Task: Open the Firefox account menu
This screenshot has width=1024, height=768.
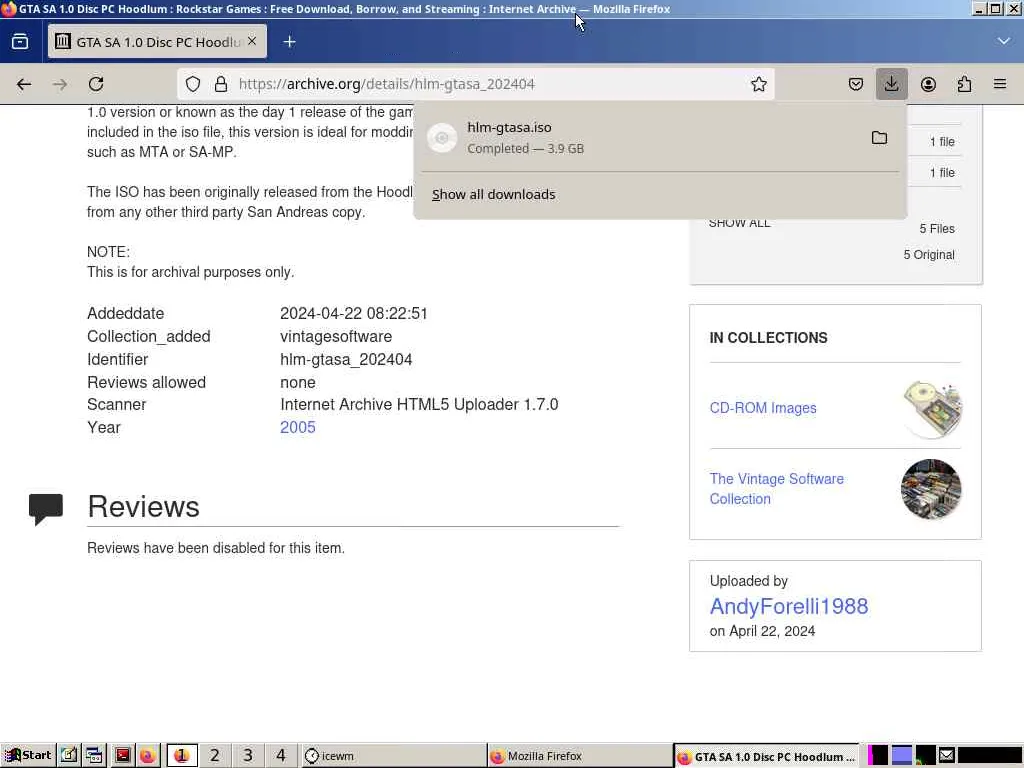Action: click(x=928, y=84)
